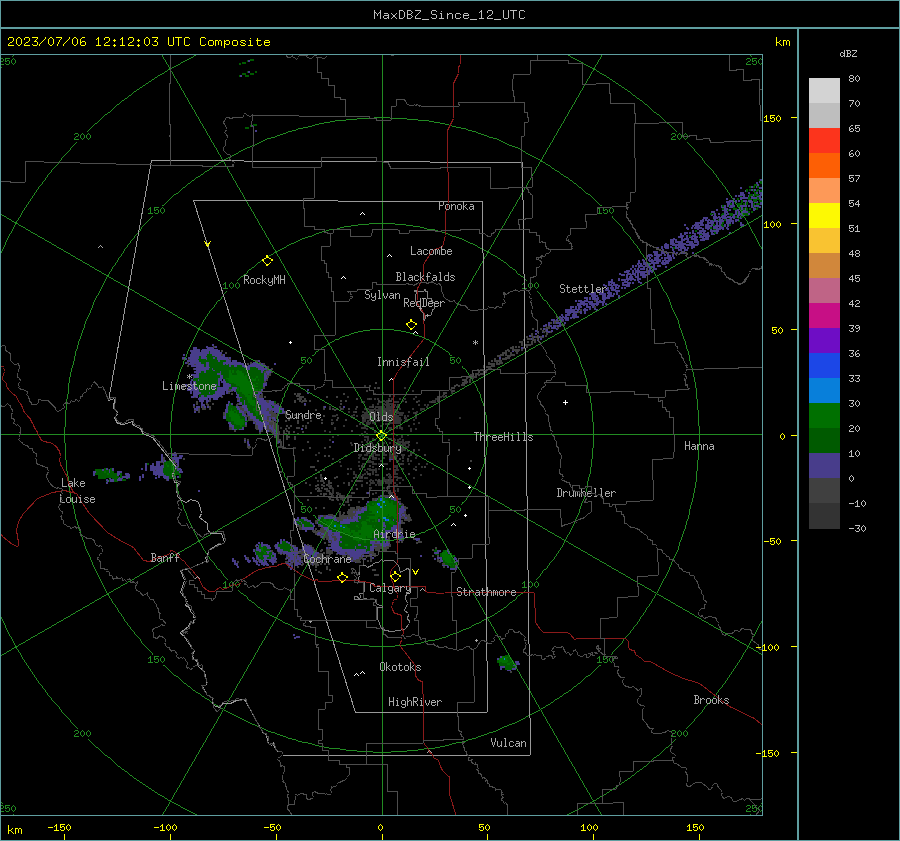Click the Drumheller town label
Viewport: 900px width, 841px height.
pyautogui.click(x=586, y=493)
